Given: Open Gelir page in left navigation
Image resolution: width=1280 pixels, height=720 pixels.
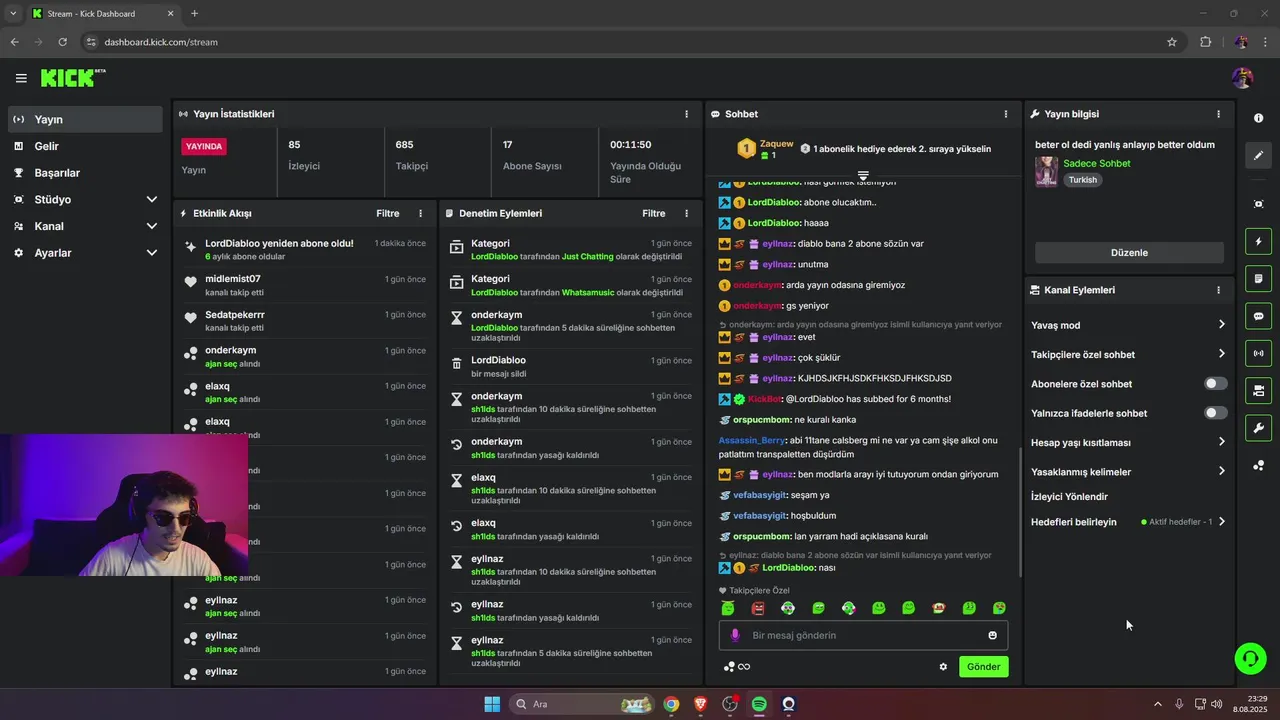Looking at the screenshot, I should pos(85,146).
